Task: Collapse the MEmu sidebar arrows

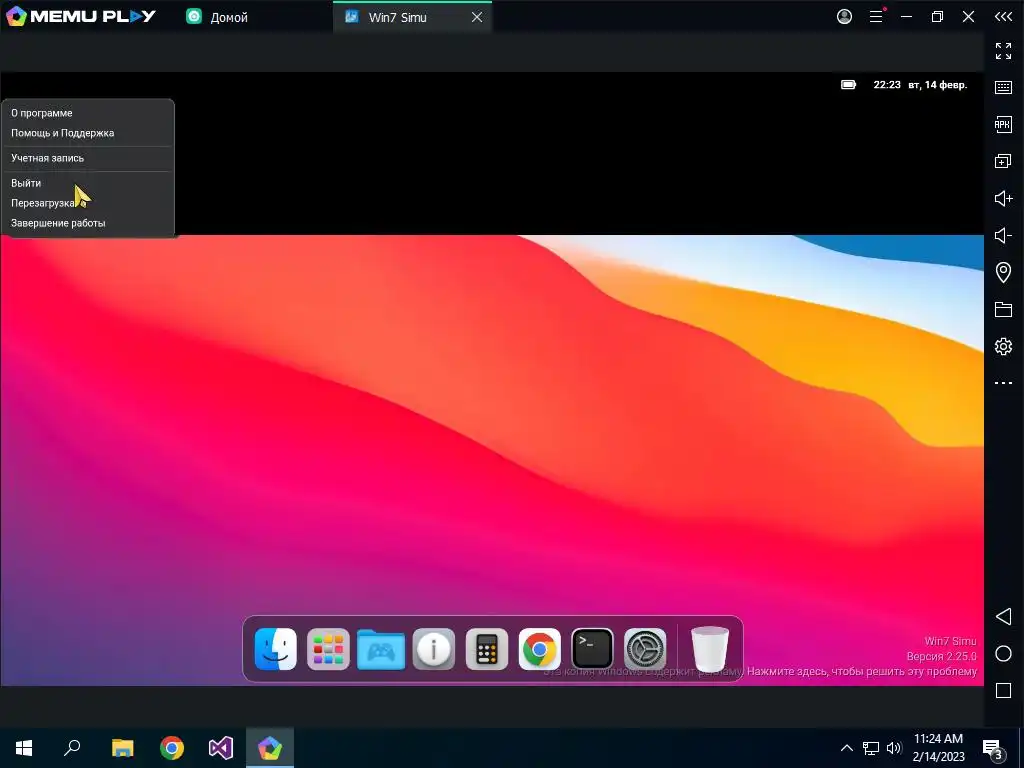Action: click(x=1003, y=17)
